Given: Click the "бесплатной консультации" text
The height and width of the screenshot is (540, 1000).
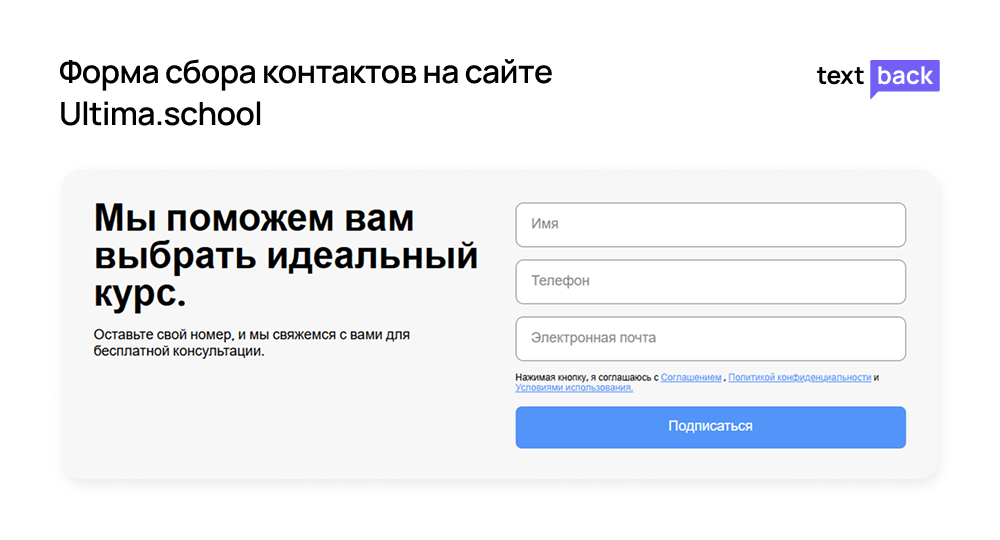Looking at the screenshot, I should [179, 352].
